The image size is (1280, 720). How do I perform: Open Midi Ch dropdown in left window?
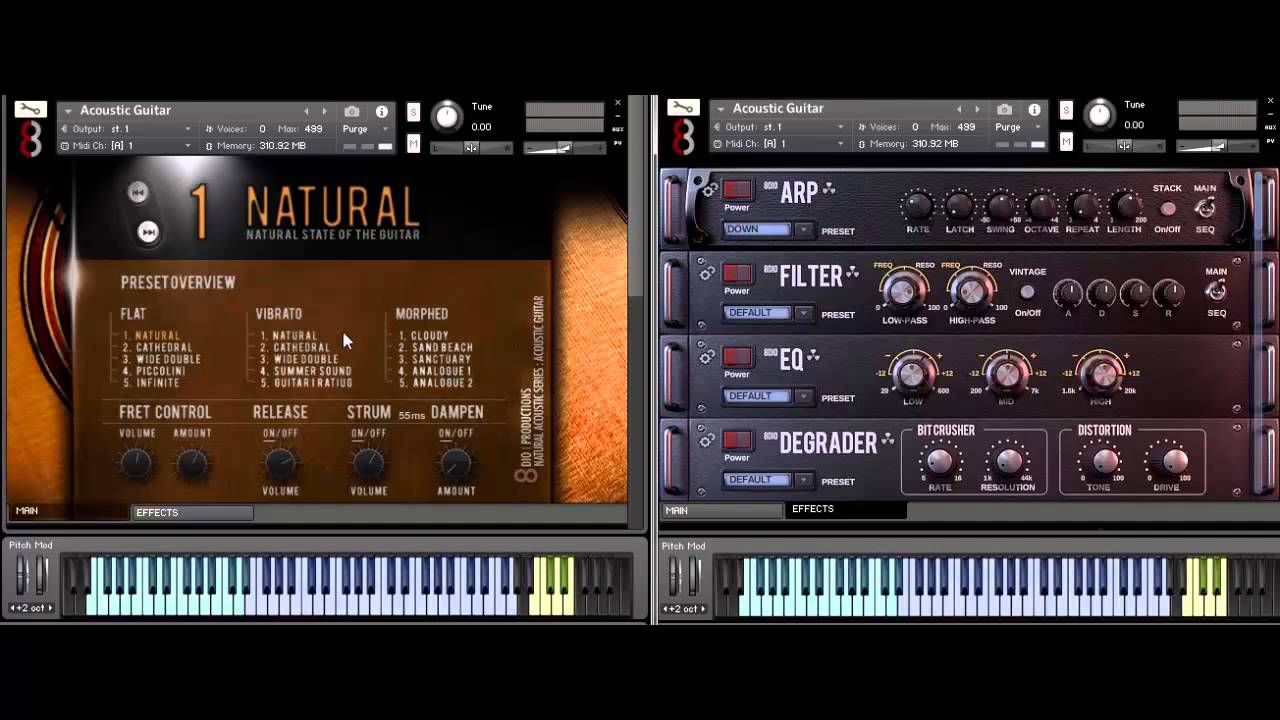126,146
